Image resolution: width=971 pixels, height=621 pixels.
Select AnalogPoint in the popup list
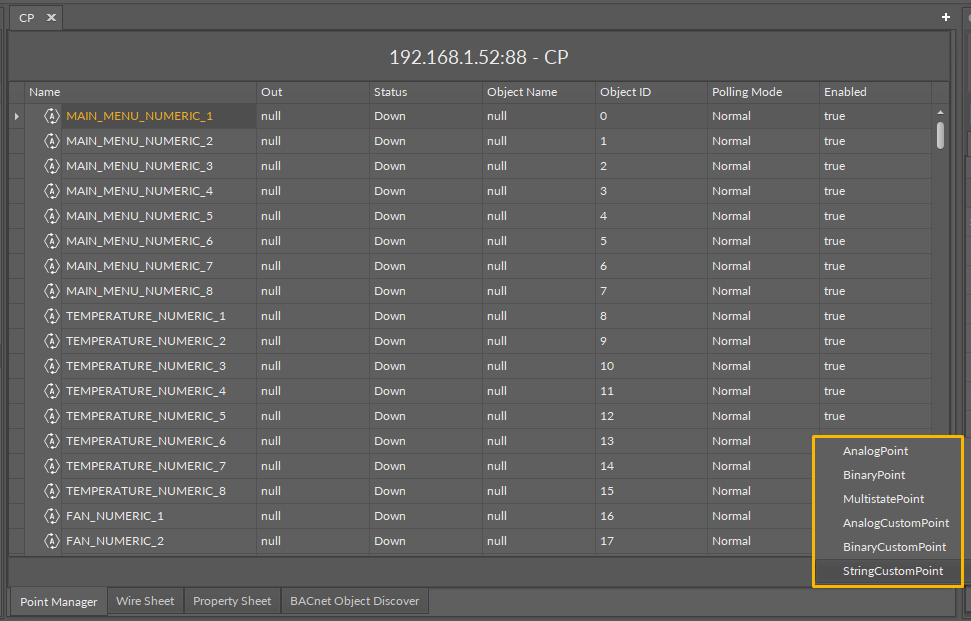click(875, 451)
